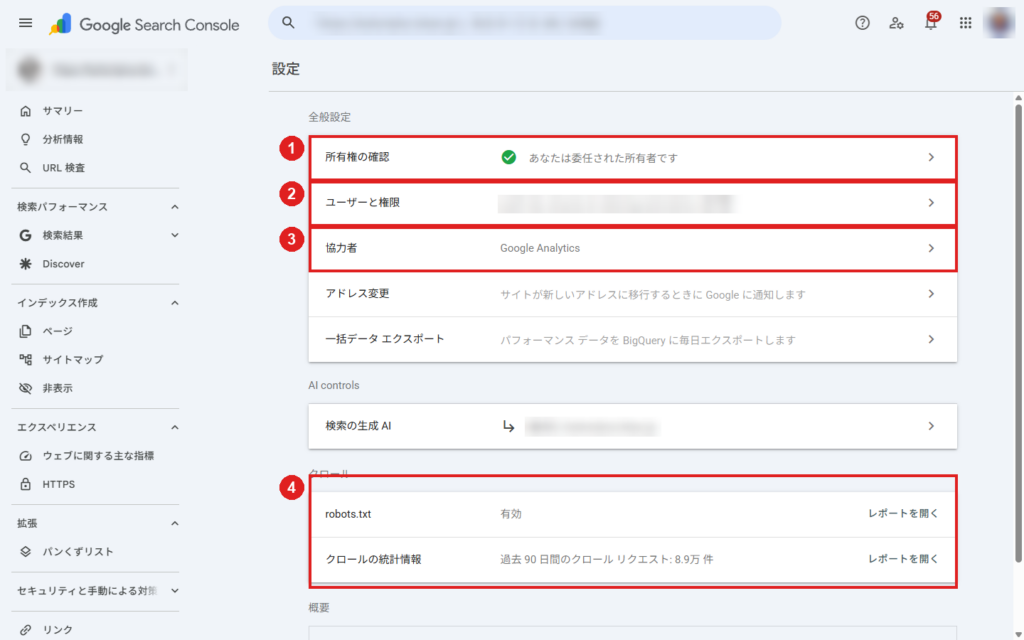Viewport: 1024px width, 640px height.
Task: Click the scrollbar down arrow
Action: 1018,635
